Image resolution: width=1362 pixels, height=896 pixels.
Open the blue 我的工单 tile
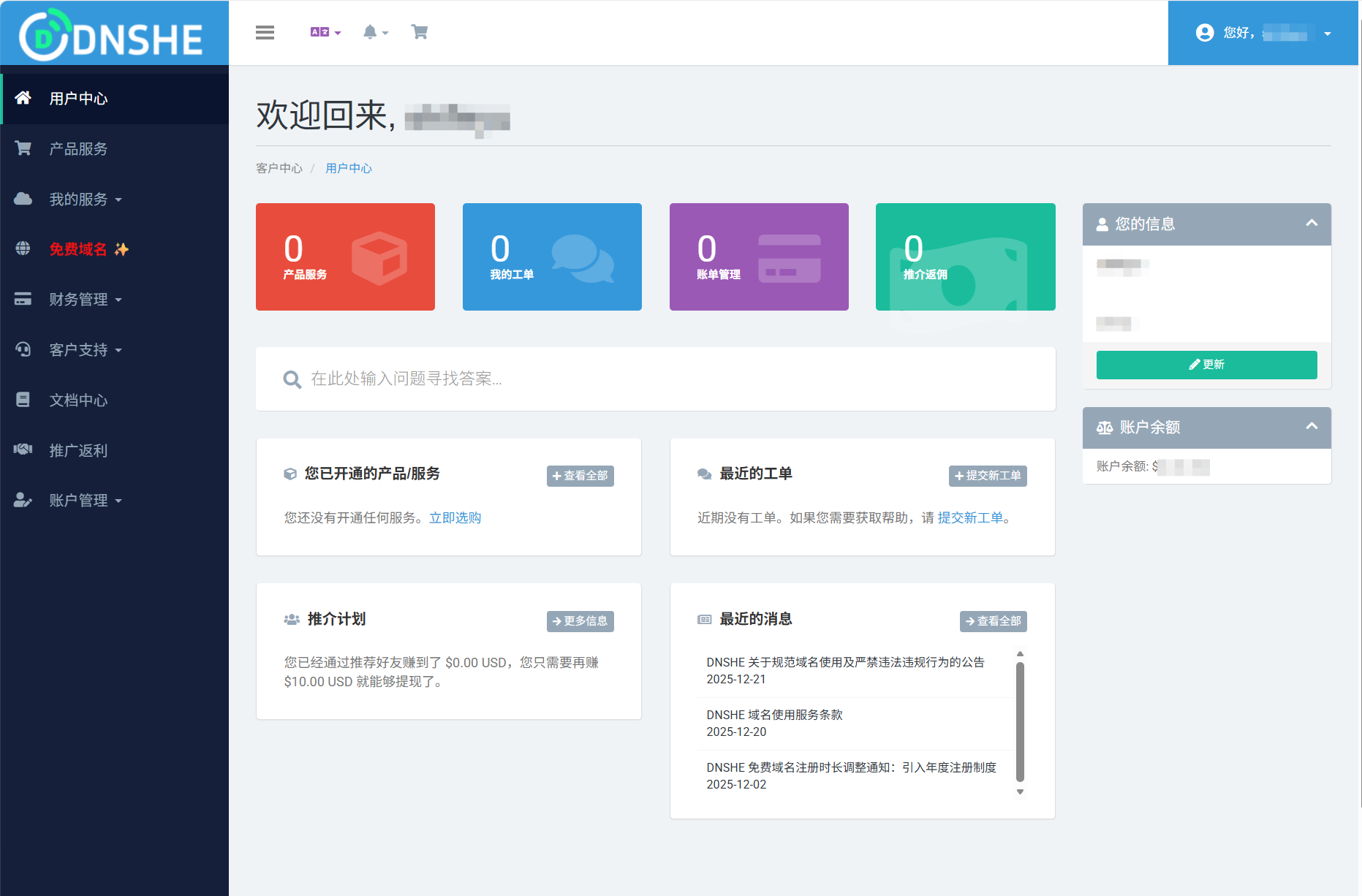coord(552,257)
